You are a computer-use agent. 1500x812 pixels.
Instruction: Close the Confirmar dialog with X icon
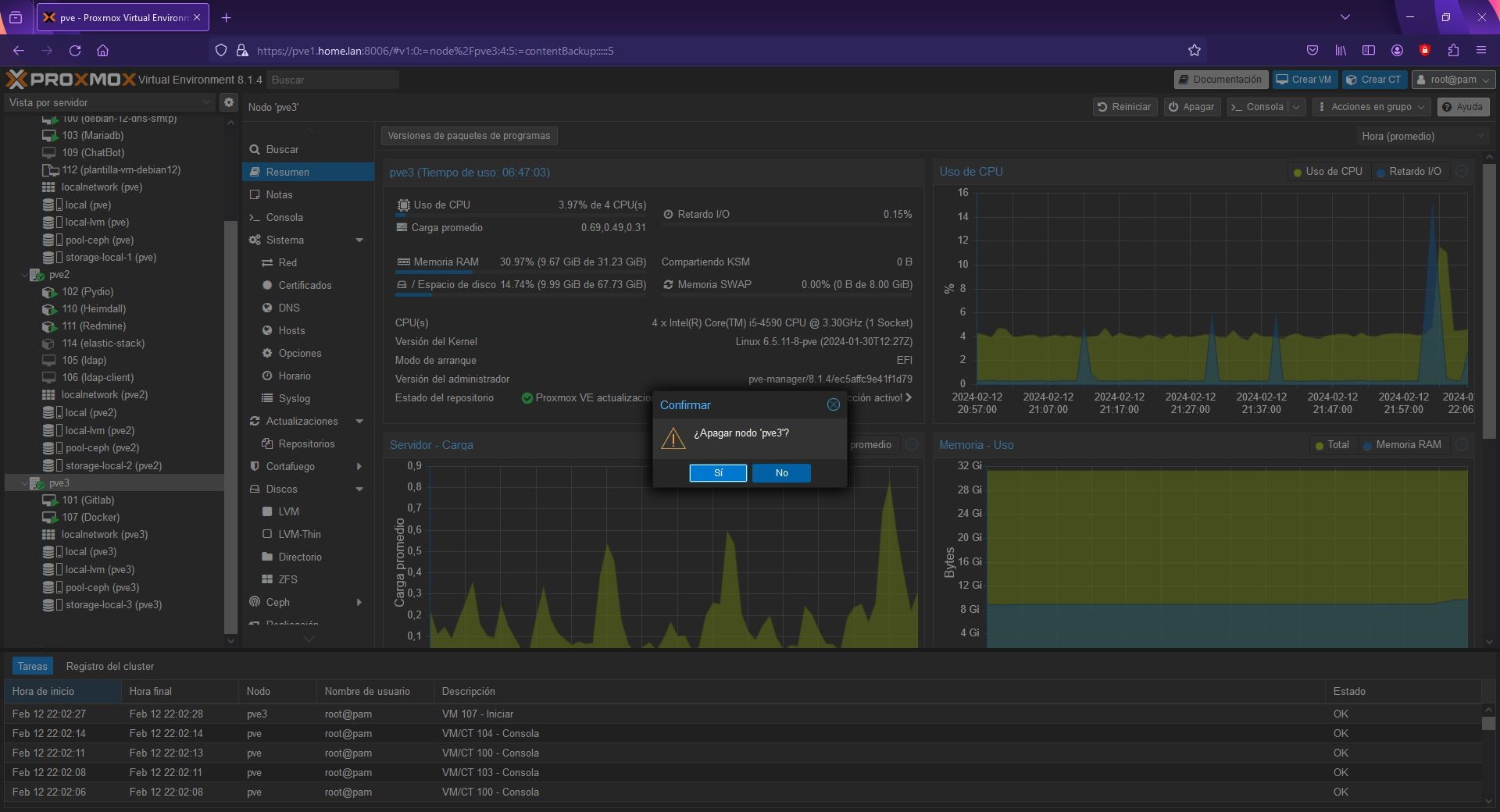tap(834, 404)
